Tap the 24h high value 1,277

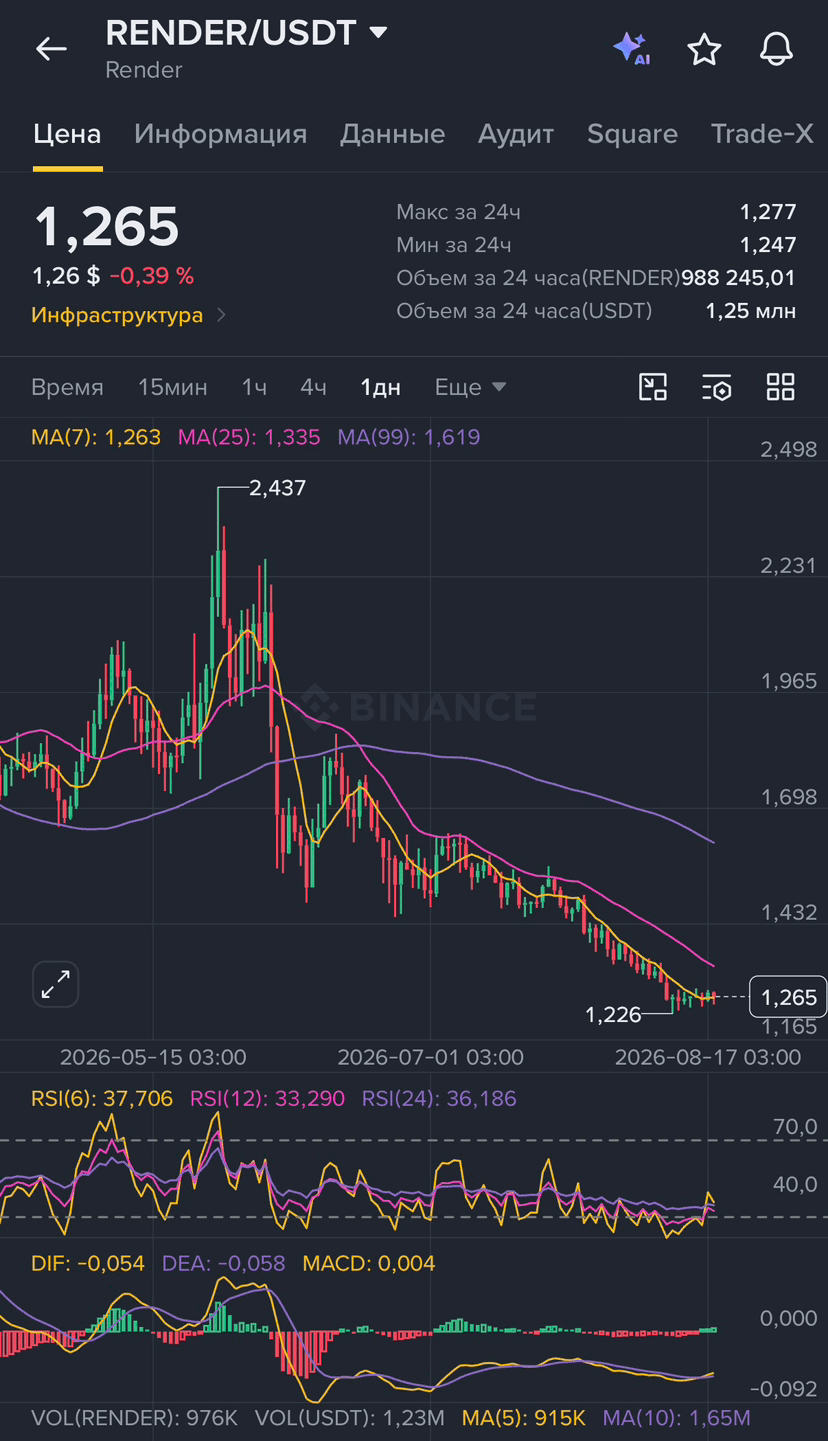tap(768, 211)
